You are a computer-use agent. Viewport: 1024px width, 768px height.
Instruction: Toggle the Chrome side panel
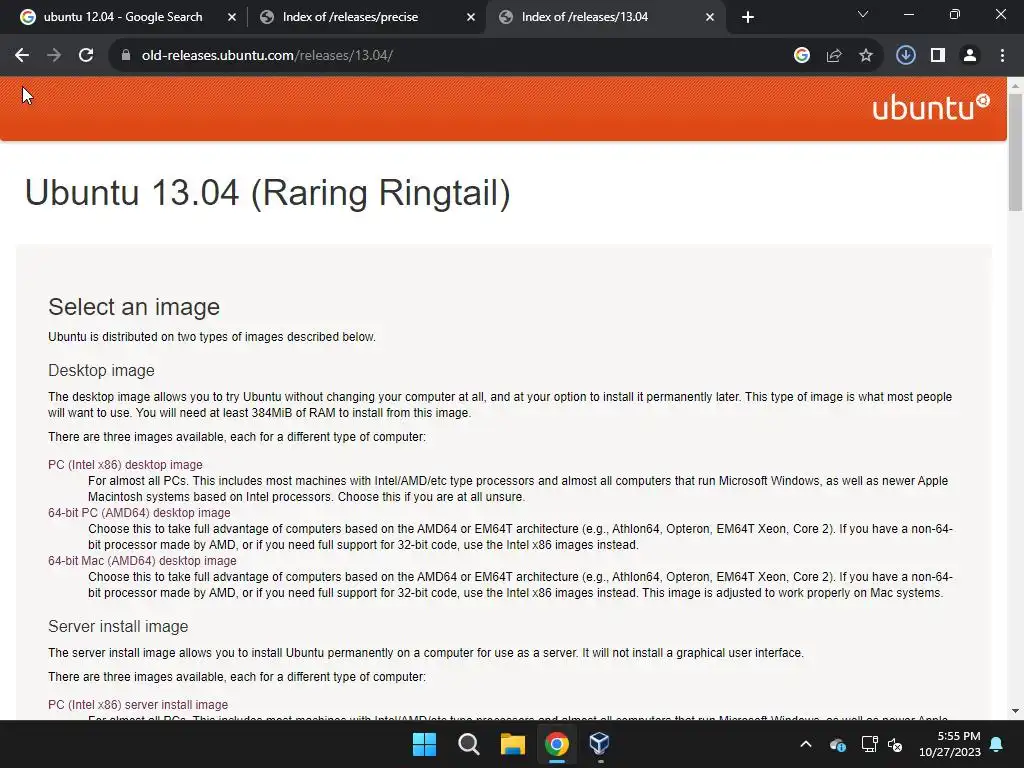click(938, 56)
